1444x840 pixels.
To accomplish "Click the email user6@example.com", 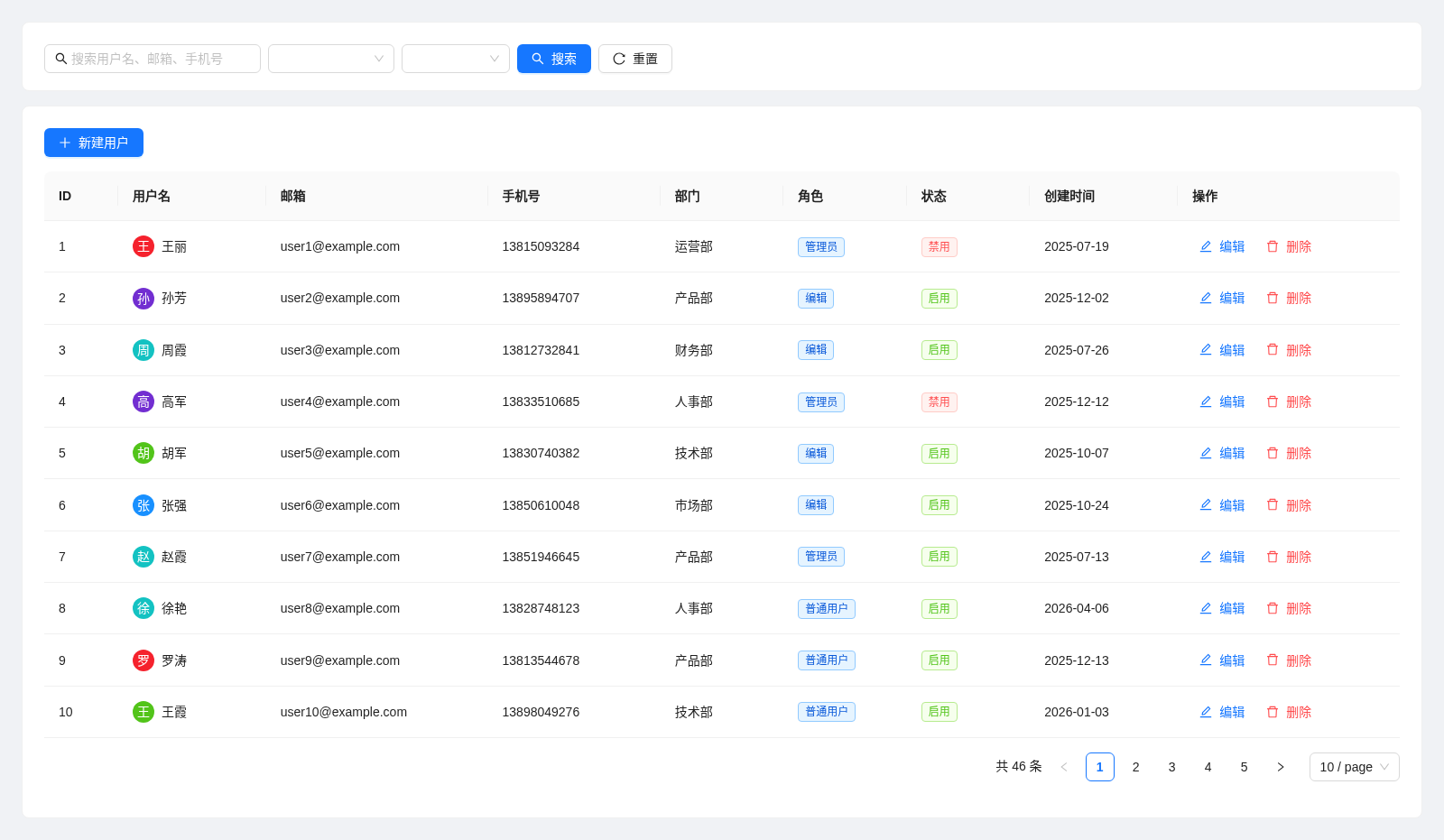I will pos(340,505).
